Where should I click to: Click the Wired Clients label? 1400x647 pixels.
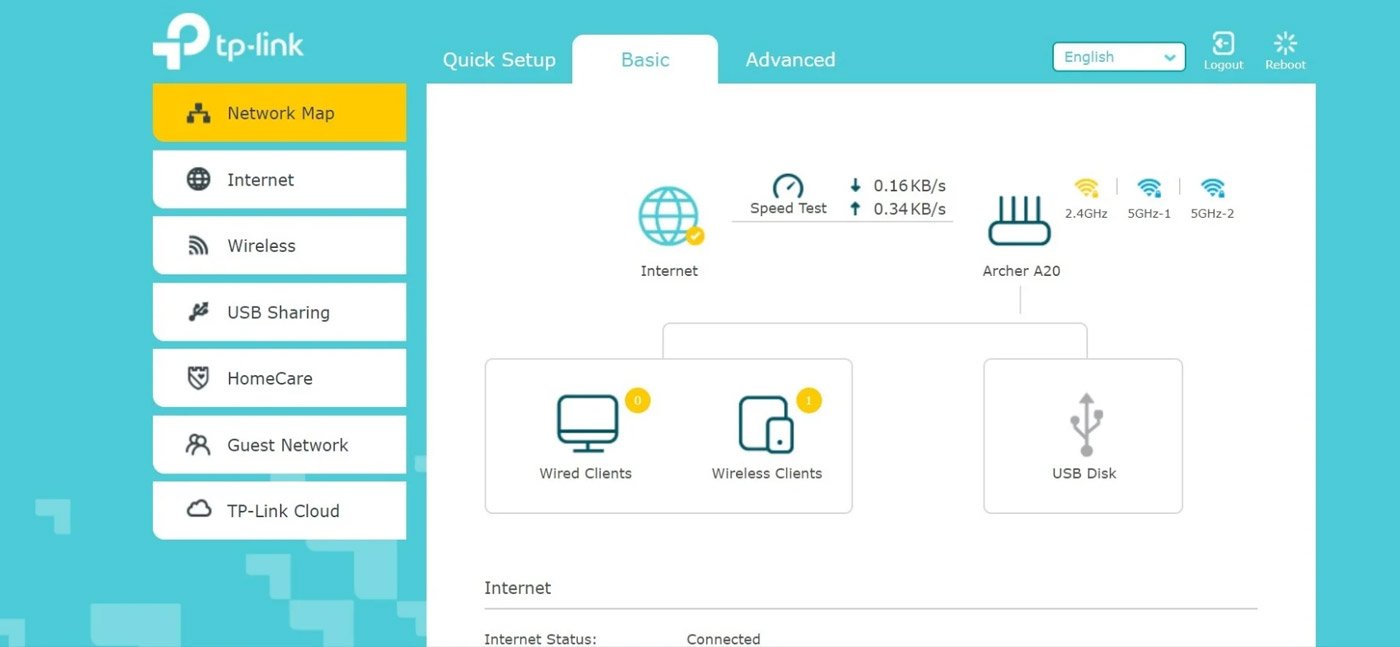click(586, 473)
